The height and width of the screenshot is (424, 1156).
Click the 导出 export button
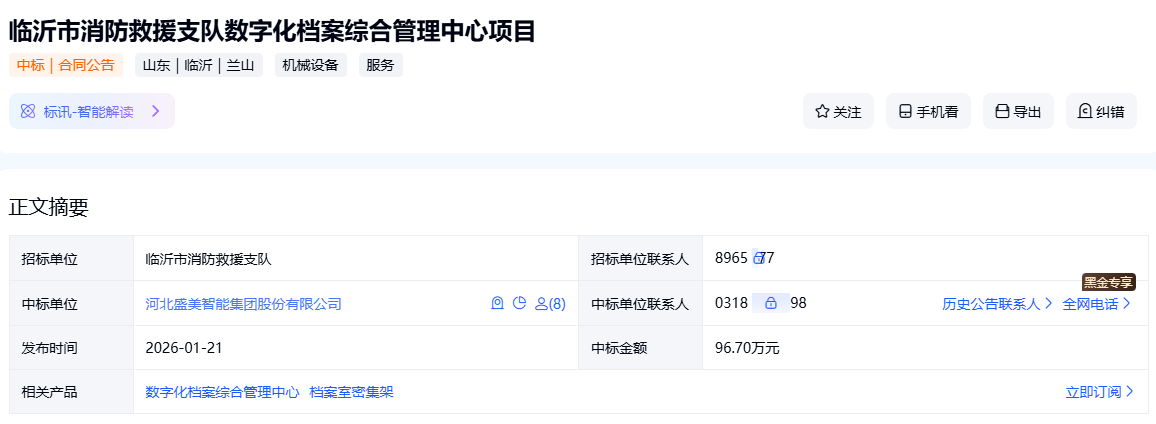pyautogui.click(x=1018, y=112)
